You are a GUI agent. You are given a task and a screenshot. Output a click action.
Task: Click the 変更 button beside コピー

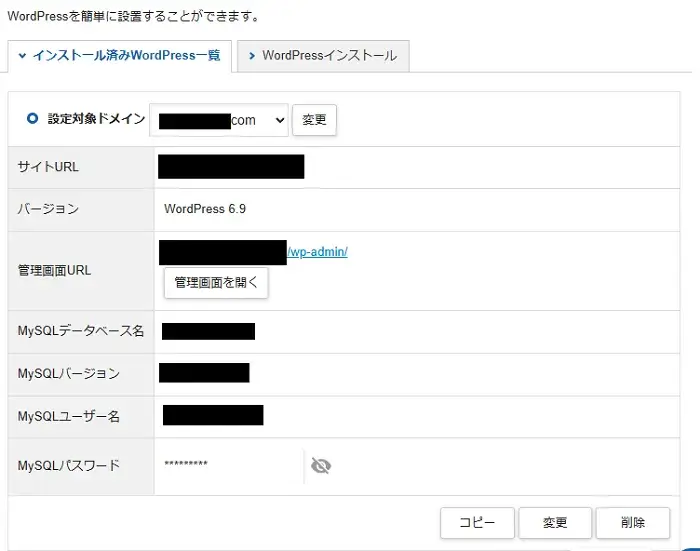coord(555,522)
